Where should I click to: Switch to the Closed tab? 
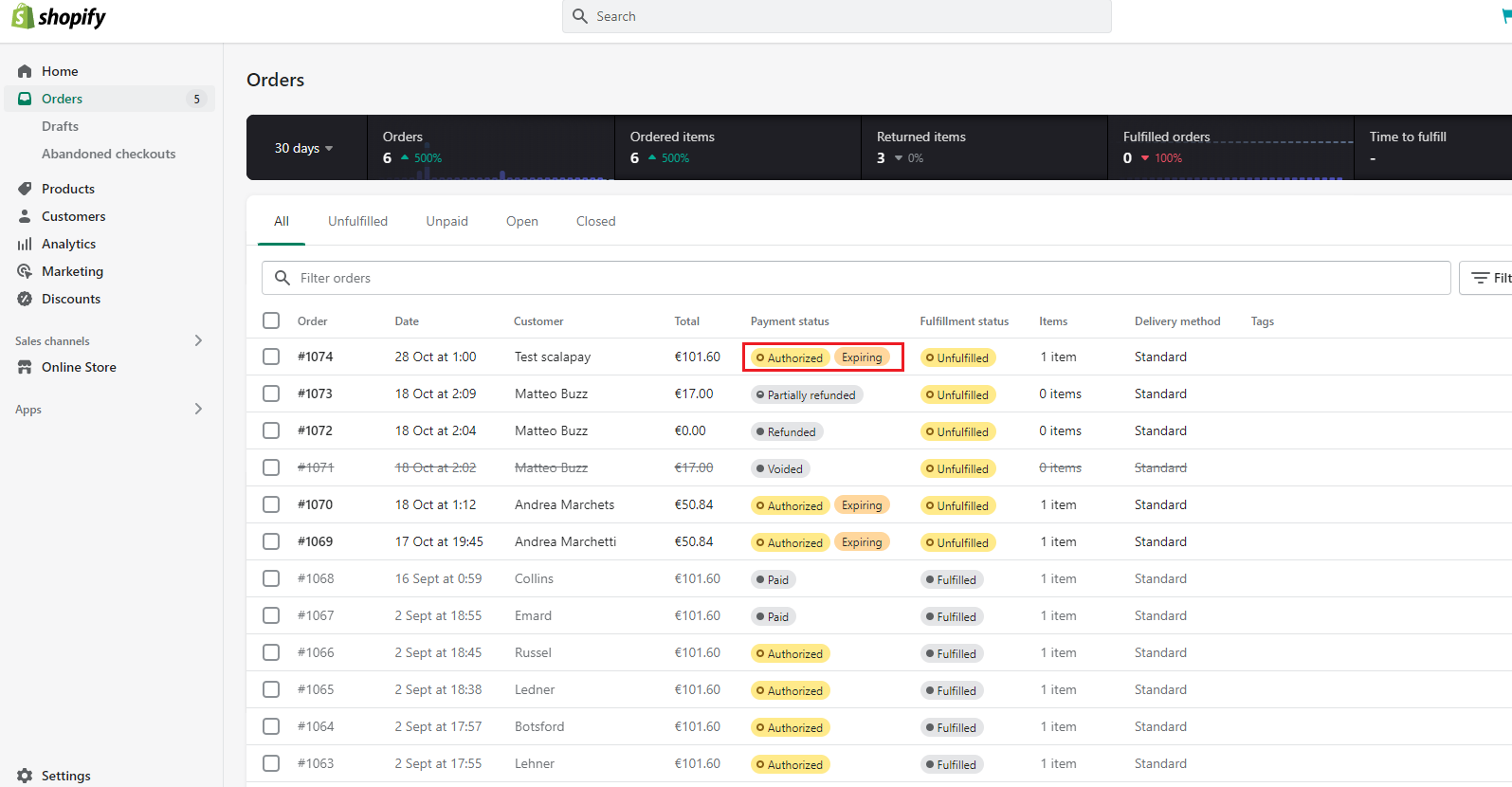(x=595, y=221)
